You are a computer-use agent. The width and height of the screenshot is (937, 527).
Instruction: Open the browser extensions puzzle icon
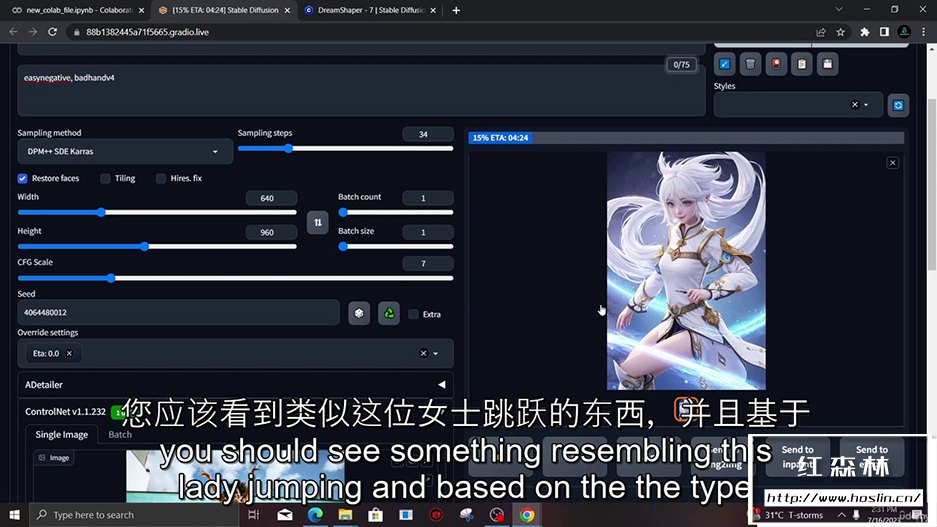click(x=864, y=32)
